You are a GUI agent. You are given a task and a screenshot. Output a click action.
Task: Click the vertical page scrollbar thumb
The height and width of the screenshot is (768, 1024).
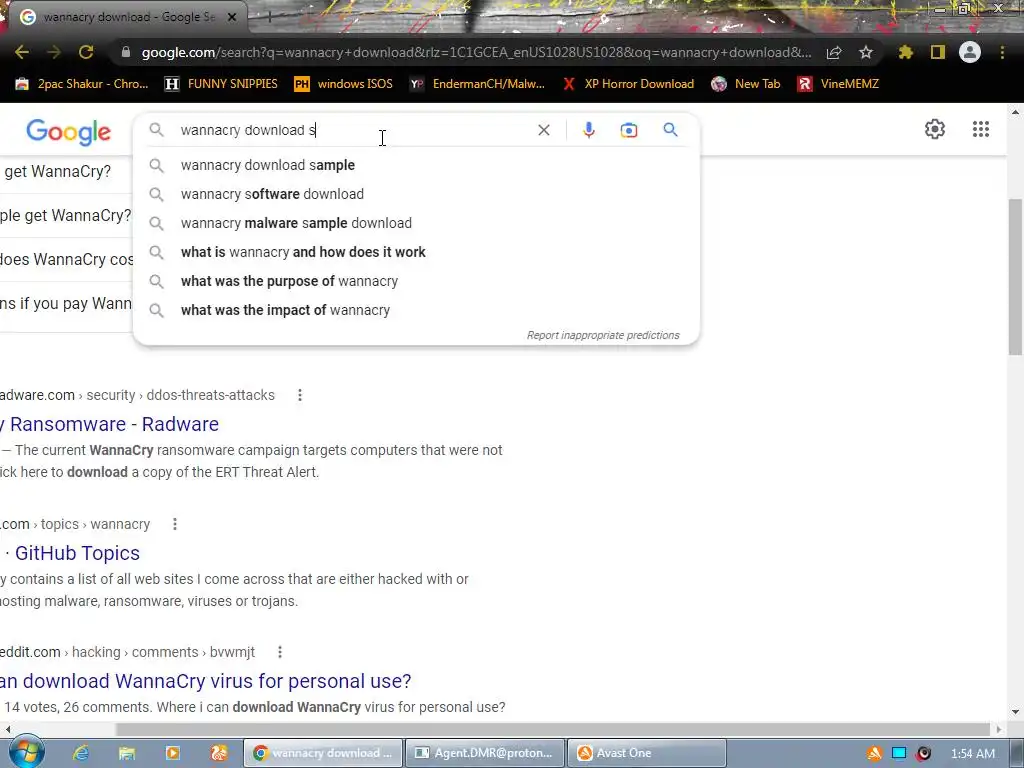tap(1015, 277)
